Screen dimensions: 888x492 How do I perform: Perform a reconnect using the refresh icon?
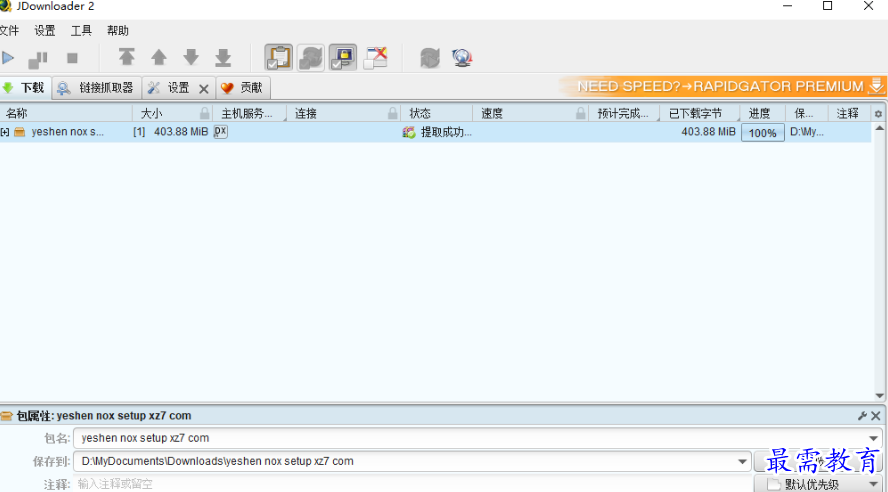click(430, 58)
